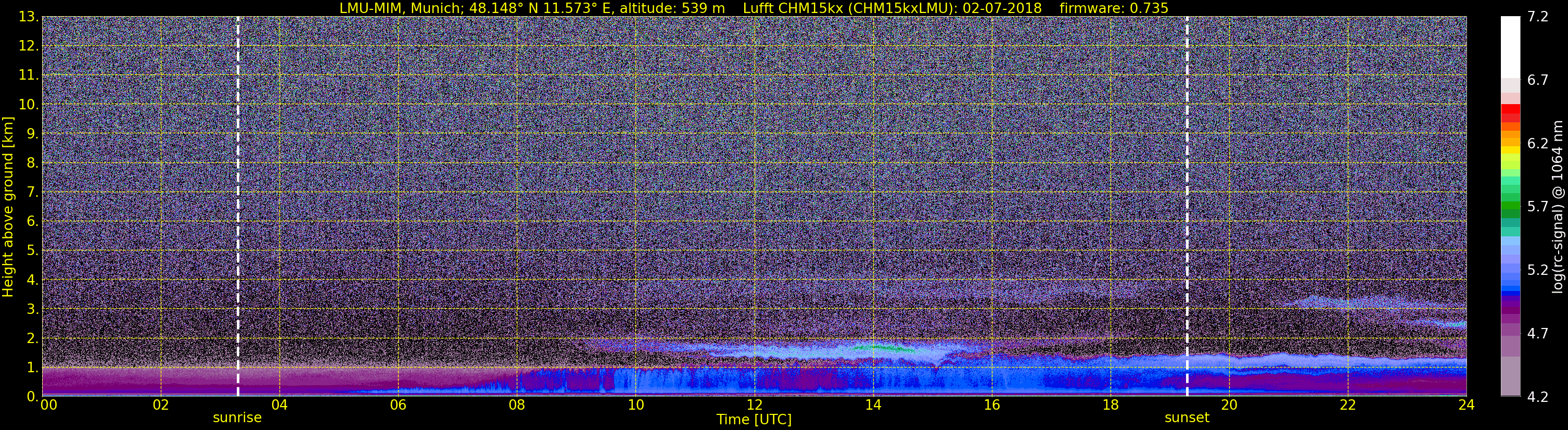This screenshot has height=430, width=1568.
Task: Click the white dashed sunrise marker line
Action: coord(238,206)
